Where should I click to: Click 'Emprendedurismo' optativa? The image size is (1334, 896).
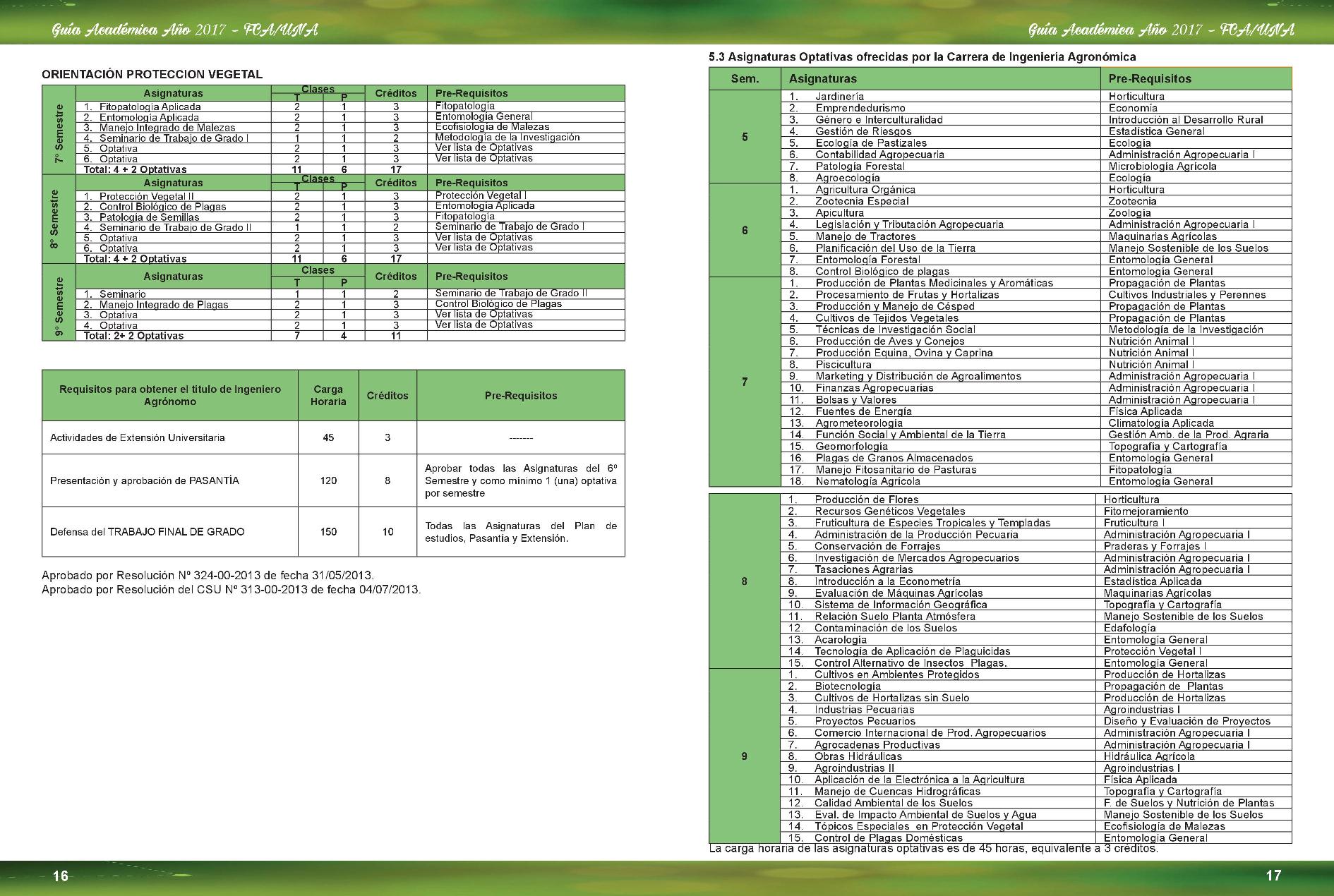860,108
